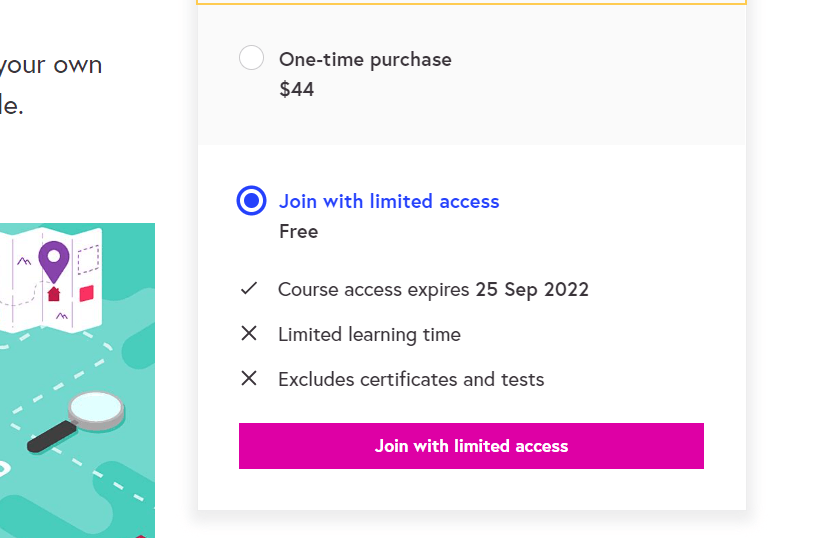Click the One-time purchase label text
The height and width of the screenshot is (538, 832).
365,59
